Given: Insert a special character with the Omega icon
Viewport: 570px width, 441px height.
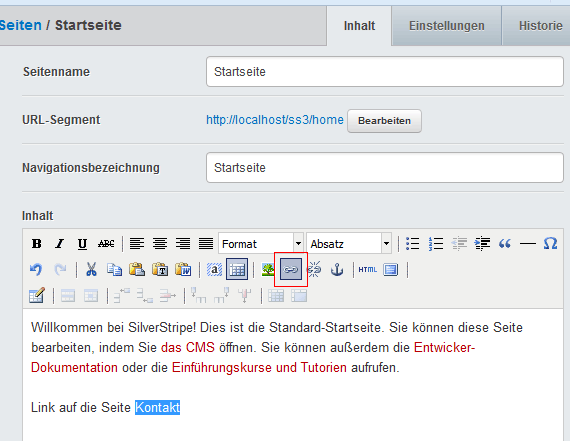Looking at the screenshot, I should (550, 243).
